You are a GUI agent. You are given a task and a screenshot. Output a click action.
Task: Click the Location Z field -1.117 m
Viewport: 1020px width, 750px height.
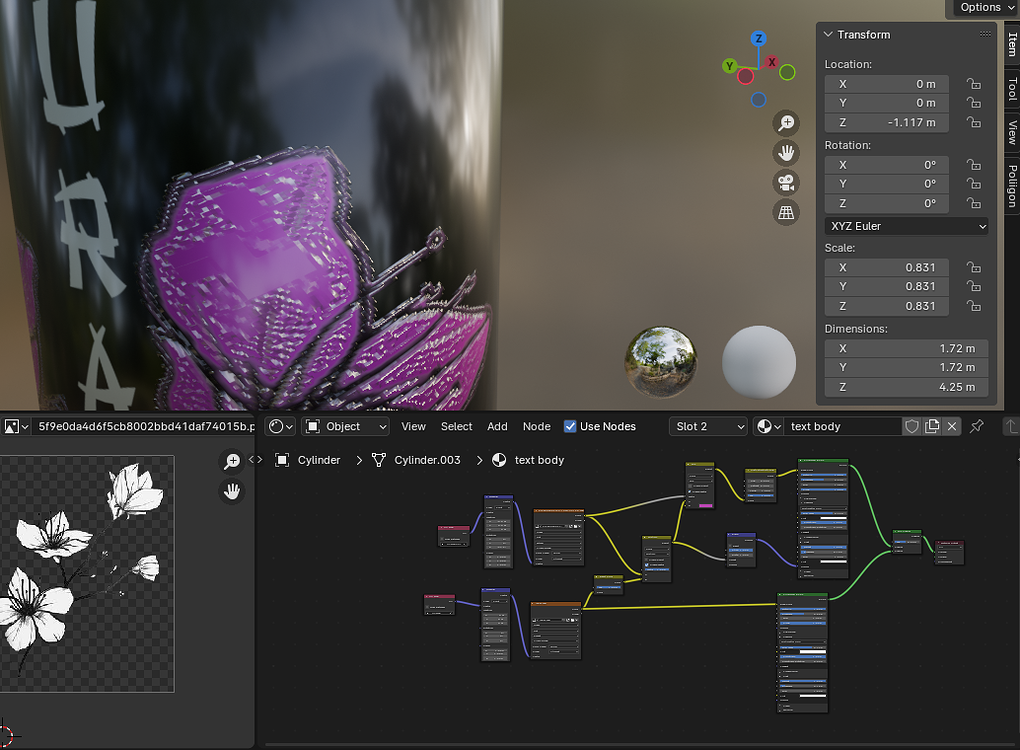[x=887, y=122]
